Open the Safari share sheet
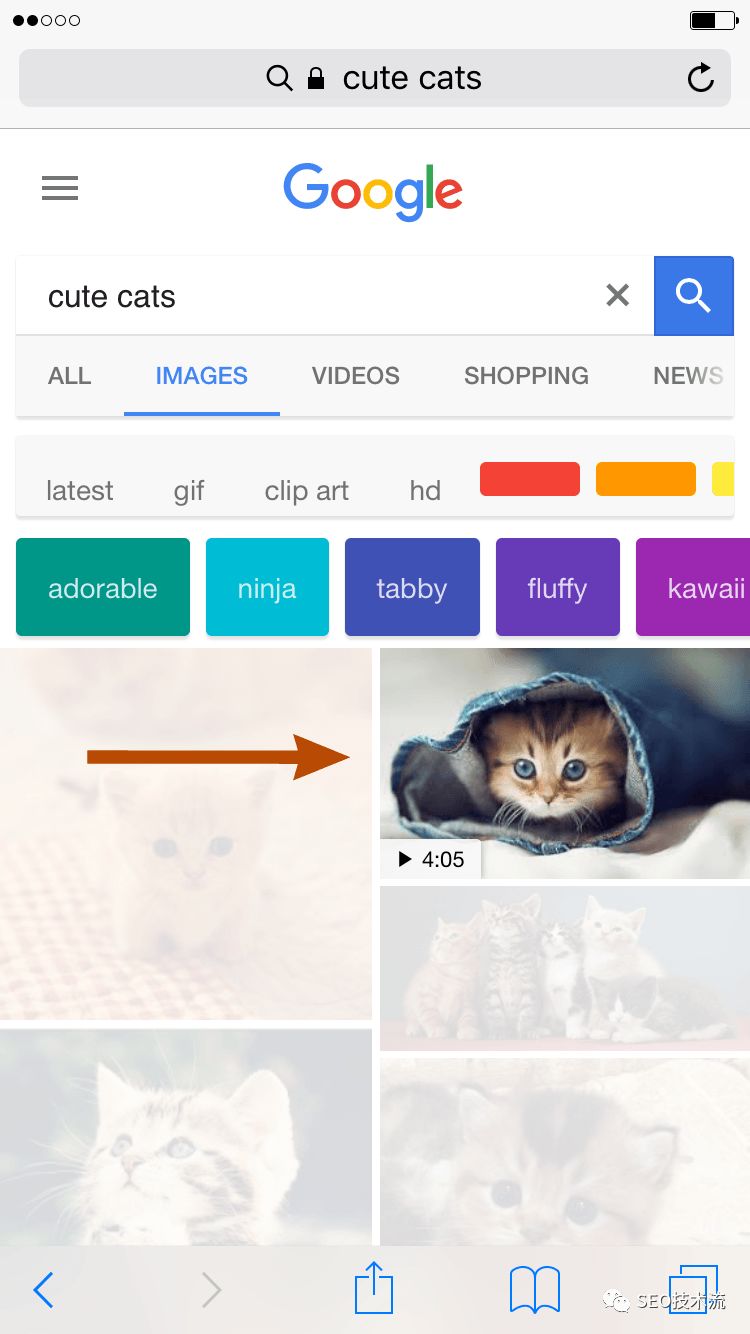The width and height of the screenshot is (750, 1334). pos(374,1288)
